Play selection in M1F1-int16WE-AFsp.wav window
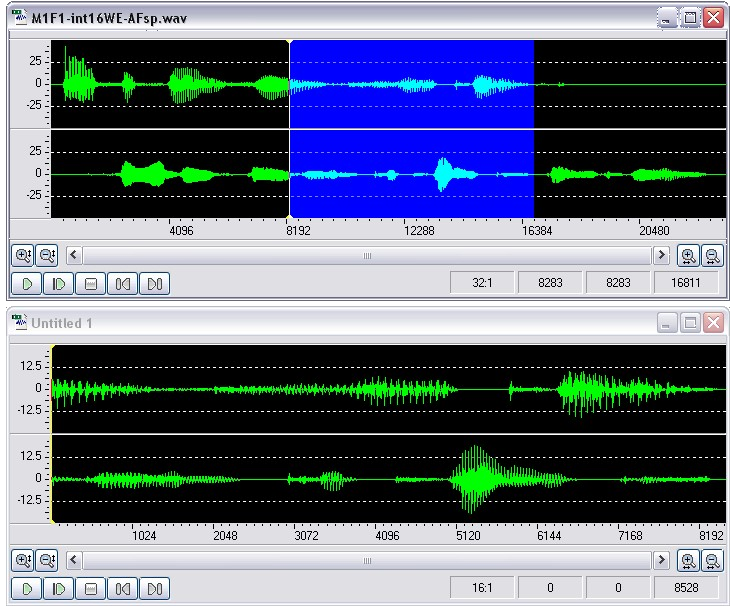This screenshot has height=611, width=736. pyautogui.click(x=58, y=284)
